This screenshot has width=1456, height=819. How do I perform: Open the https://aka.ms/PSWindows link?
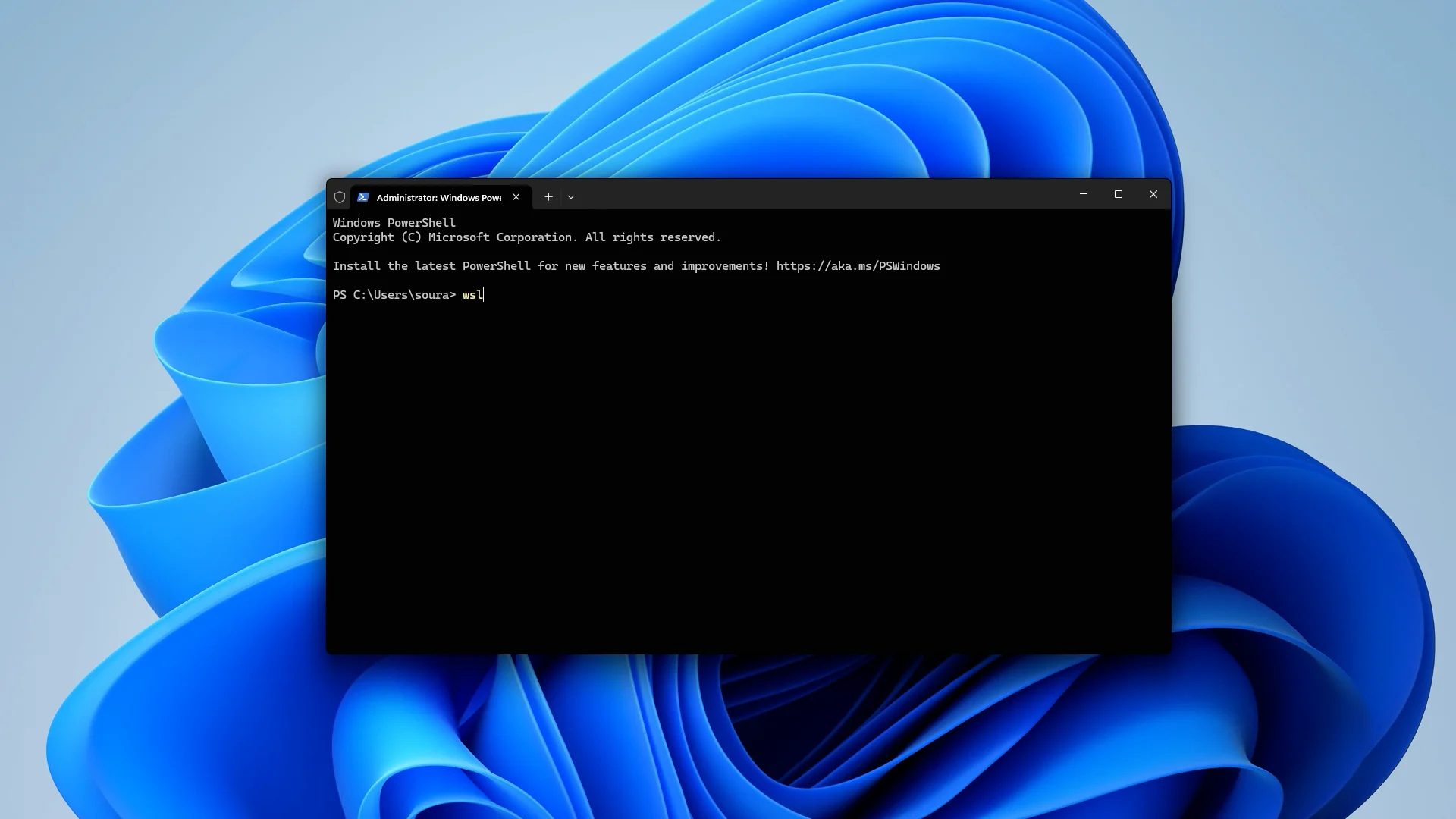pos(858,266)
